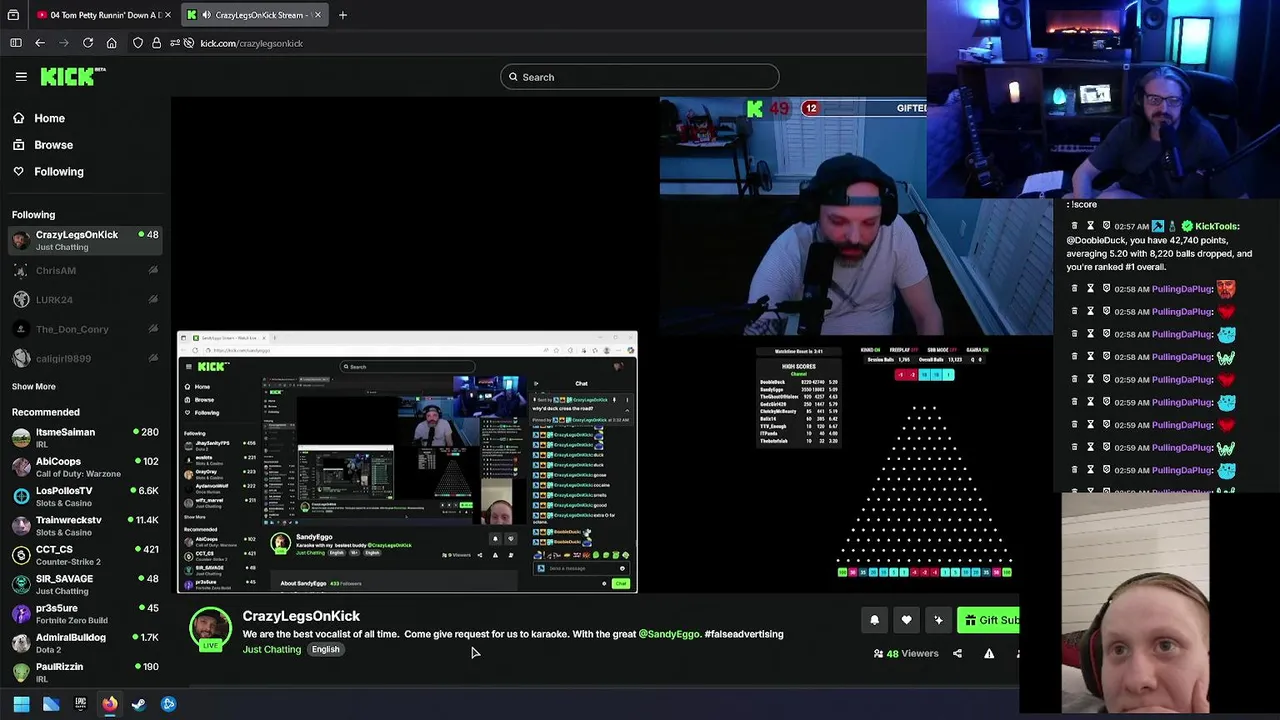The image size is (1280, 720).
Task: Click the green Gift Sub button
Action: coord(988,620)
